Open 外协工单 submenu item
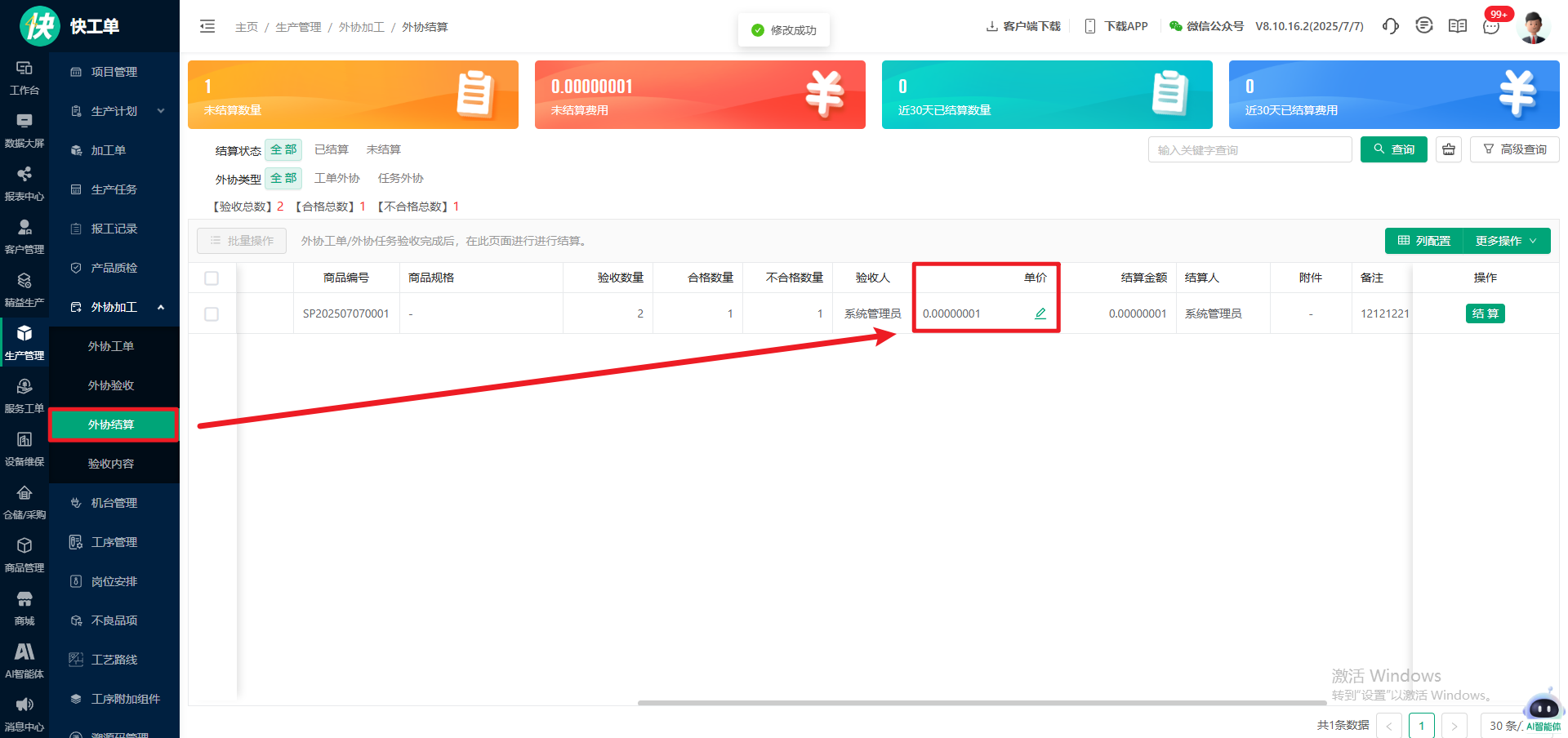The width and height of the screenshot is (1568, 738). (x=111, y=346)
